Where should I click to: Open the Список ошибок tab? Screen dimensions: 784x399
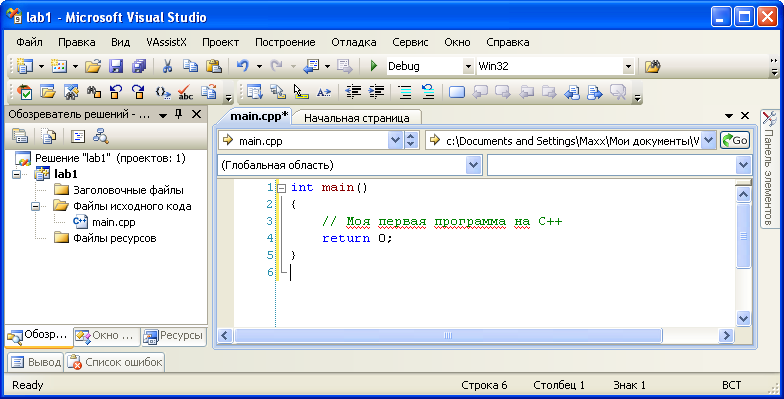(x=115, y=362)
